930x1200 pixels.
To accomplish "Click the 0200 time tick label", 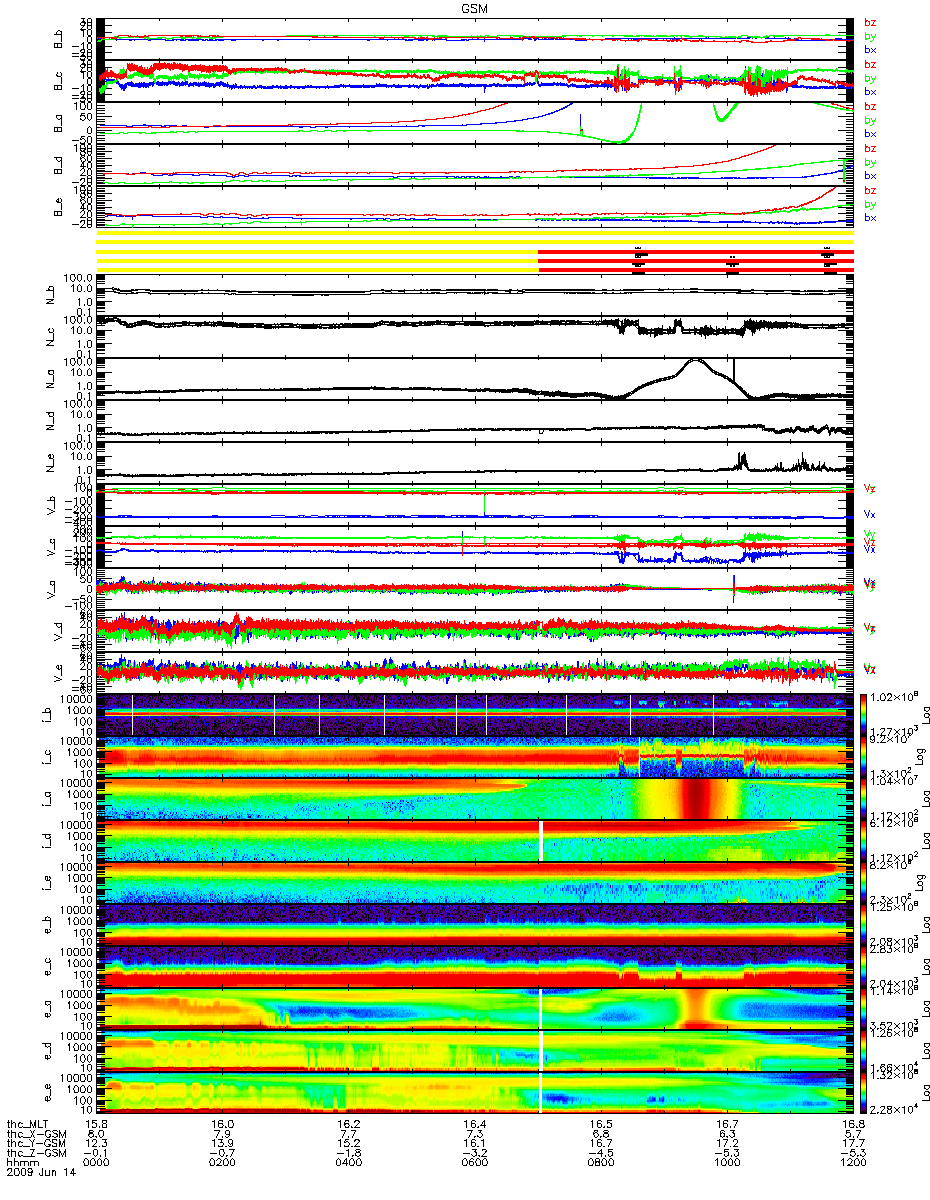I will 222,1164.
